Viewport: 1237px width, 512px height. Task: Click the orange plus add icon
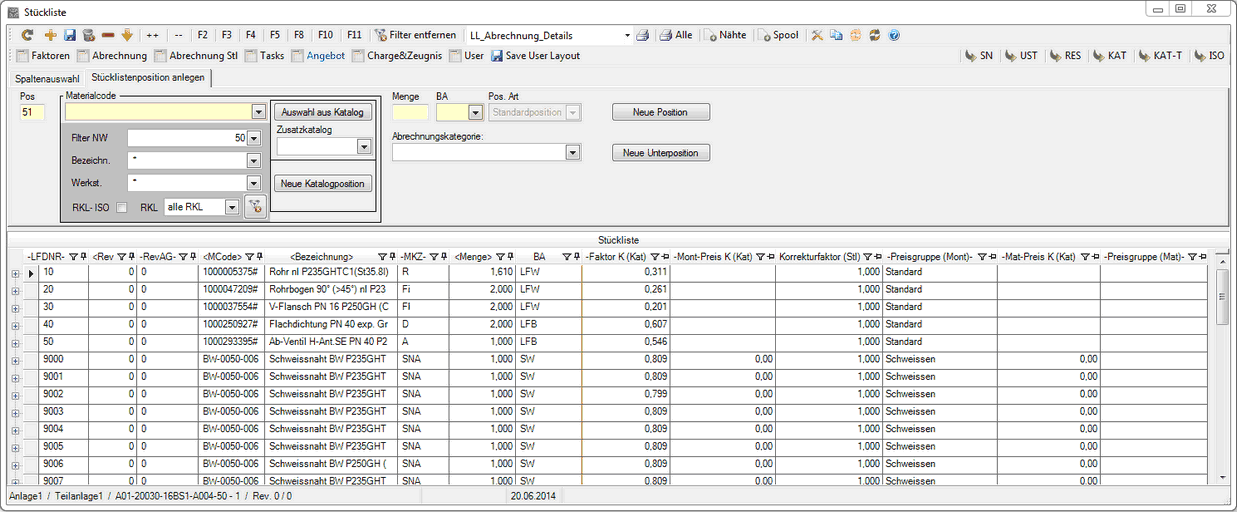pyautogui.click(x=50, y=35)
